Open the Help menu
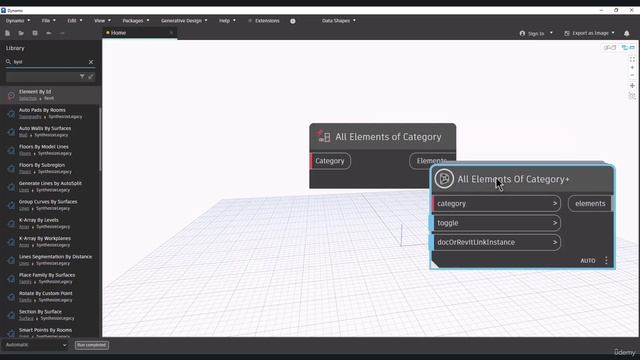 click(227, 21)
